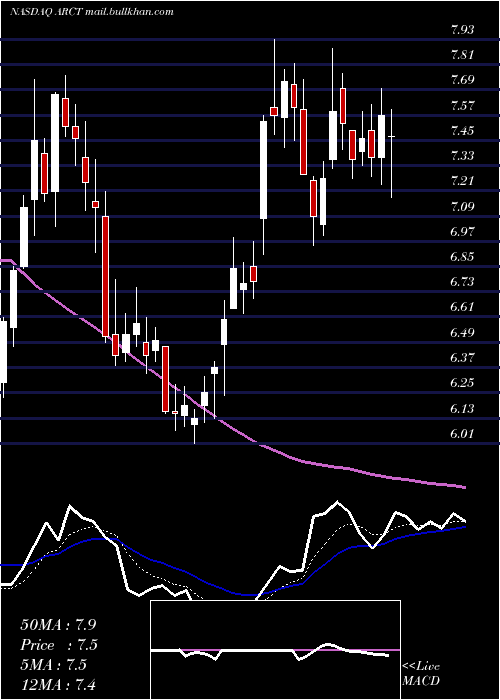Click the last doji candlestick on the right
500x700 pixels.
coord(392,153)
